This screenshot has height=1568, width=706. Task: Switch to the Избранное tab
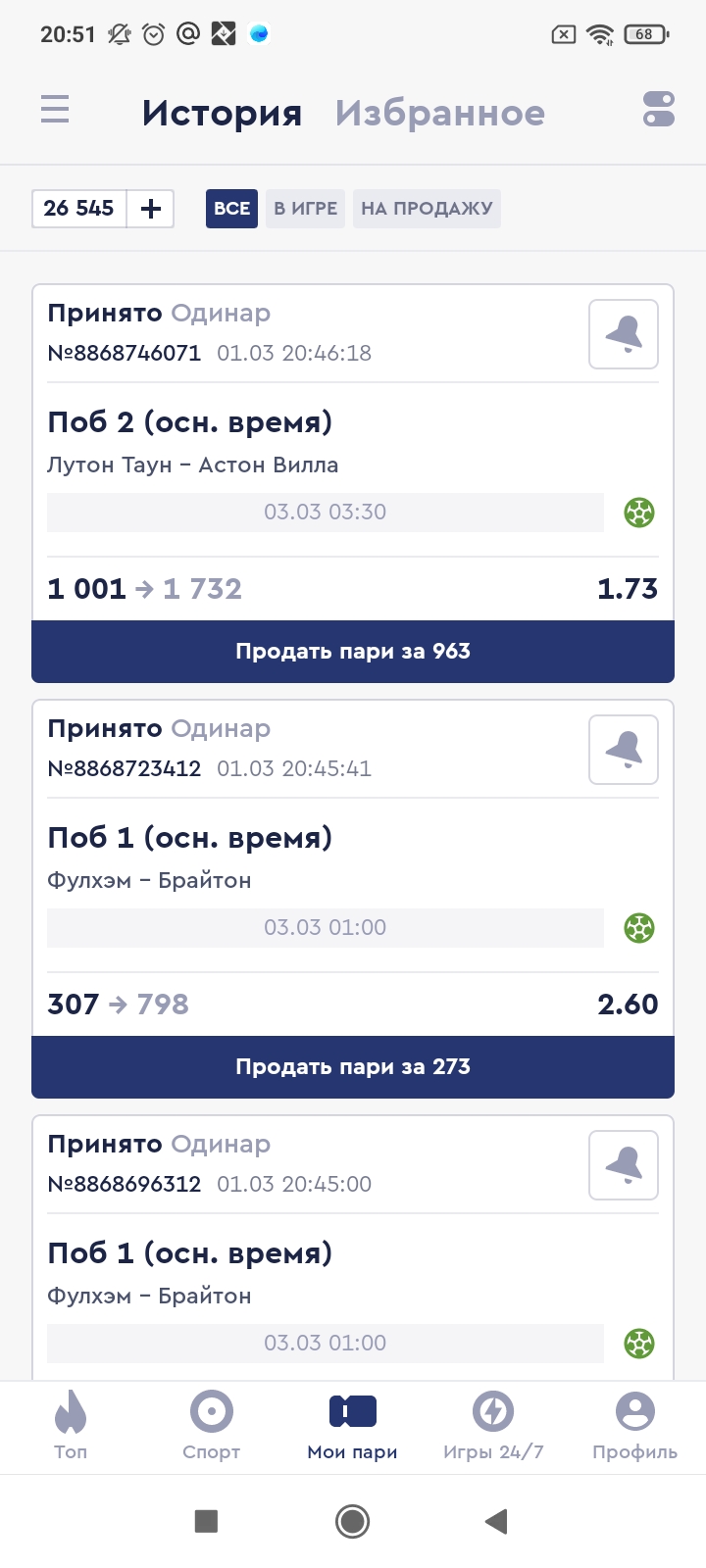click(x=439, y=113)
